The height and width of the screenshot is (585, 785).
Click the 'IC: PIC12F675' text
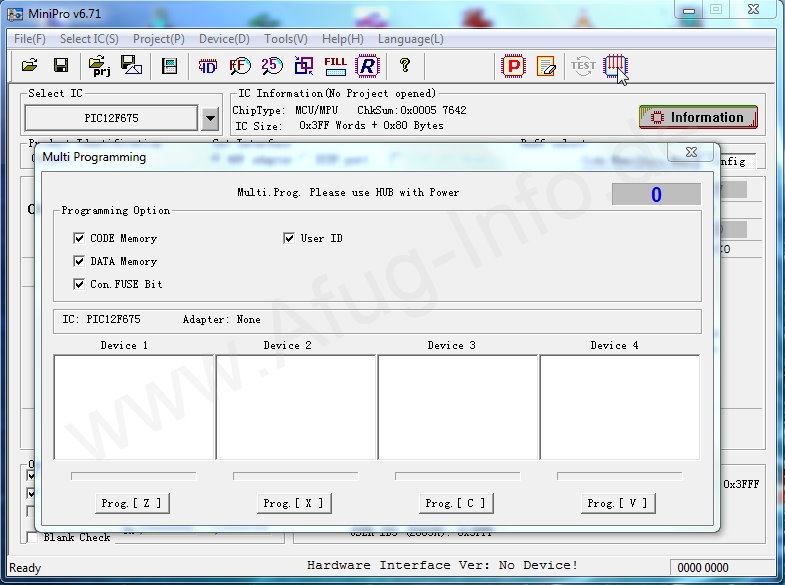point(101,319)
